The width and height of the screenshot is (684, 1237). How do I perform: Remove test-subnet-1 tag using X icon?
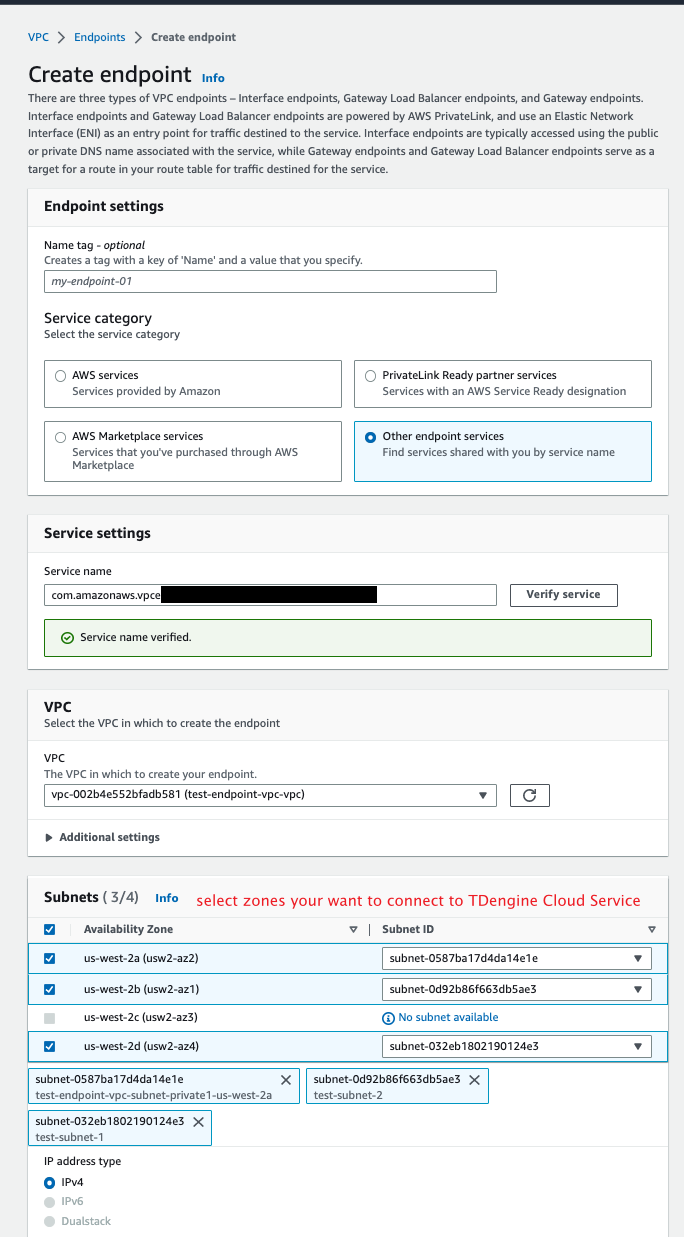click(x=198, y=1122)
